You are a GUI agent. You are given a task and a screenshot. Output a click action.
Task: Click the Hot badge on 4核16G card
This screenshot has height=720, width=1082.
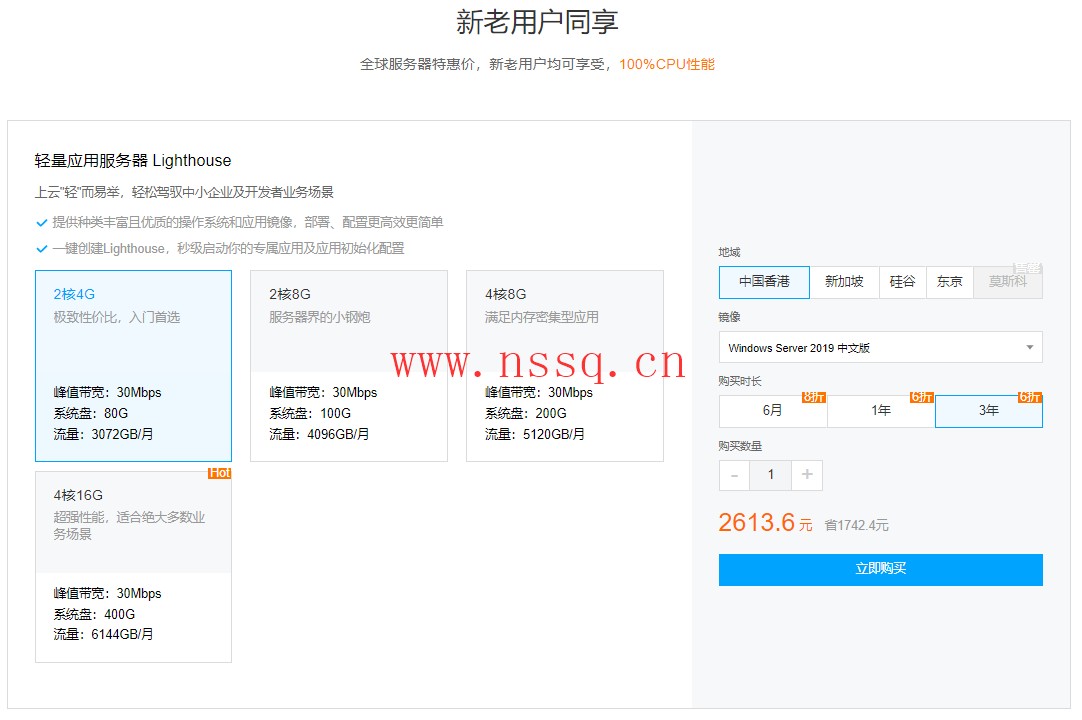pyautogui.click(x=219, y=473)
